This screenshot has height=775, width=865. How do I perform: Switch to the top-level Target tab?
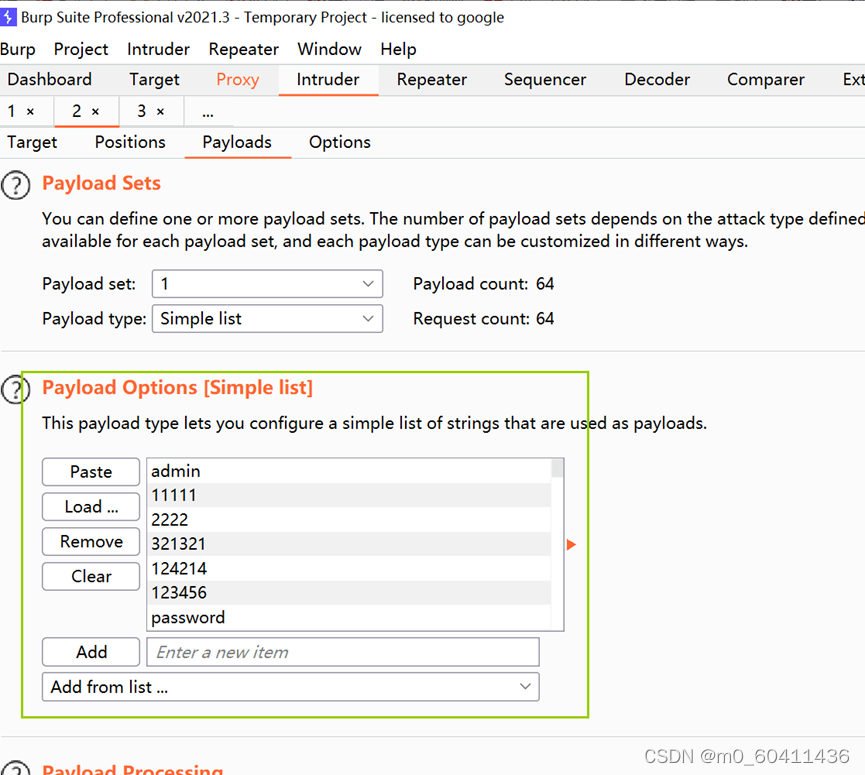pos(154,79)
